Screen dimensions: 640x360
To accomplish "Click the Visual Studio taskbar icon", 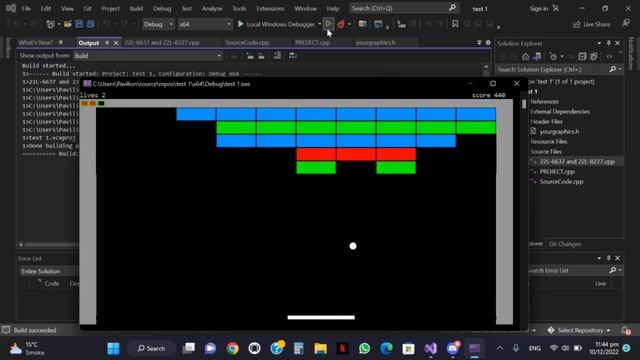I will tap(431, 348).
